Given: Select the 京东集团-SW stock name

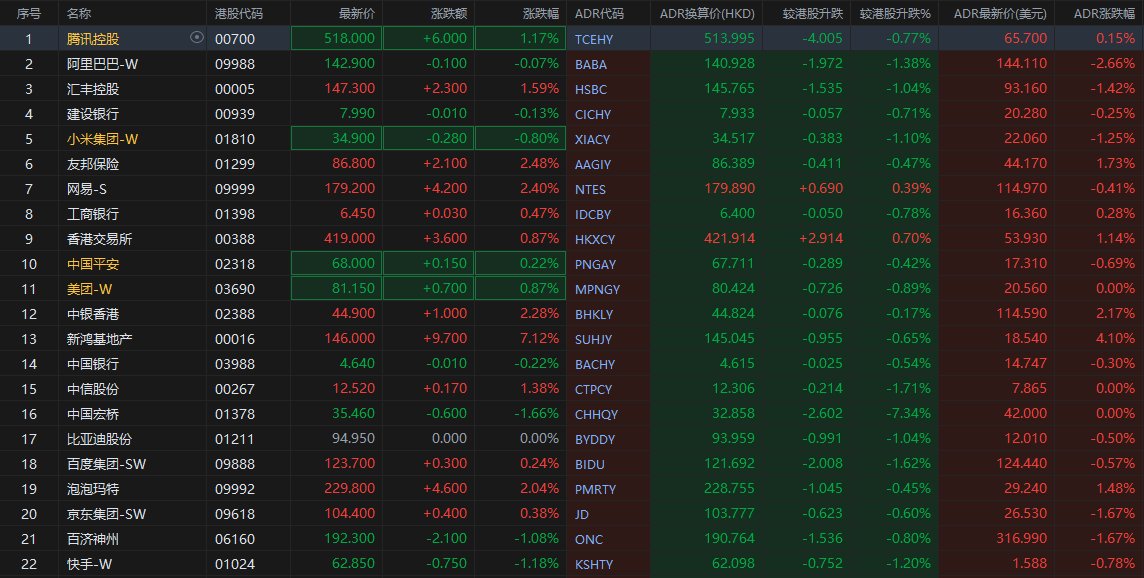Looking at the screenshot, I should (107, 514).
